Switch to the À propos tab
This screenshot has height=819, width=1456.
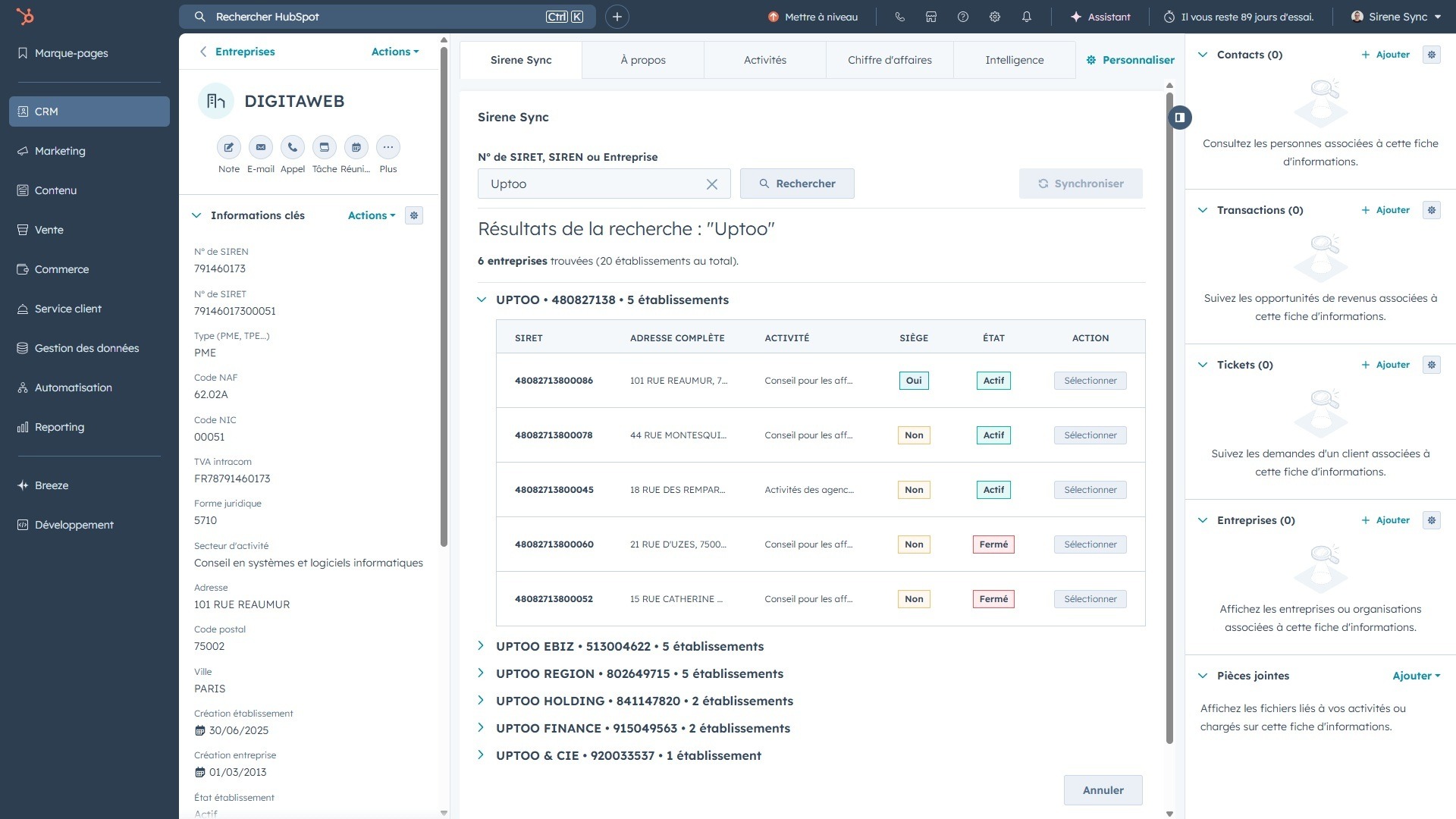(643, 59)
